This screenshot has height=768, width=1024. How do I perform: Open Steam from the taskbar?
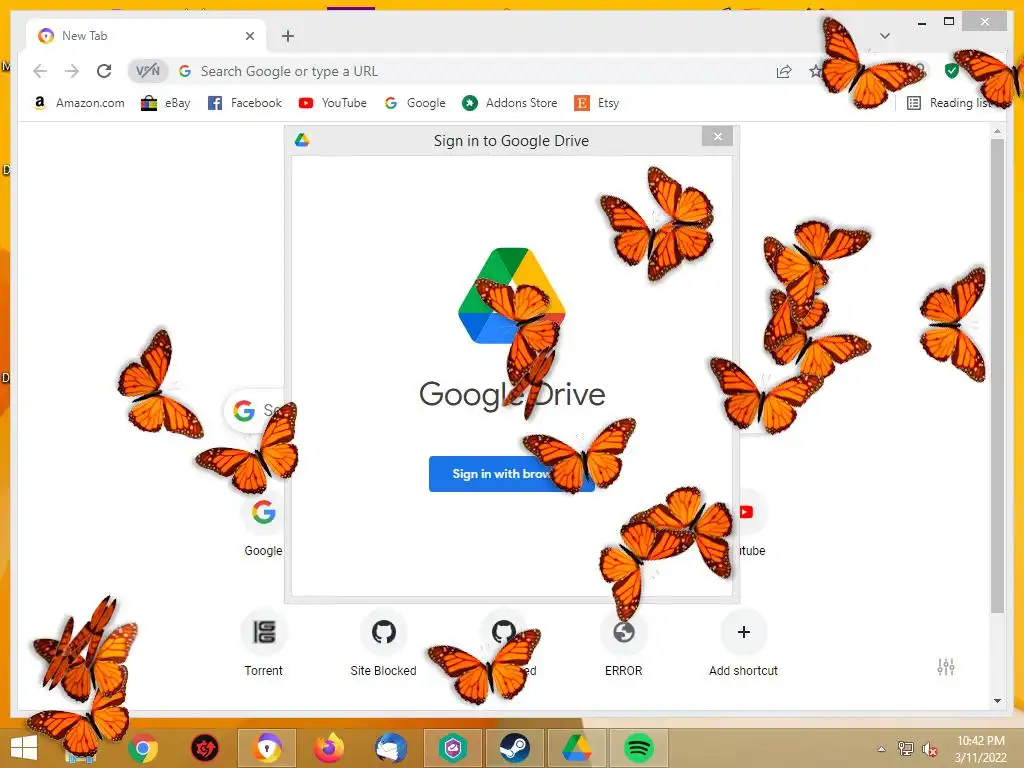click(515, 748)
